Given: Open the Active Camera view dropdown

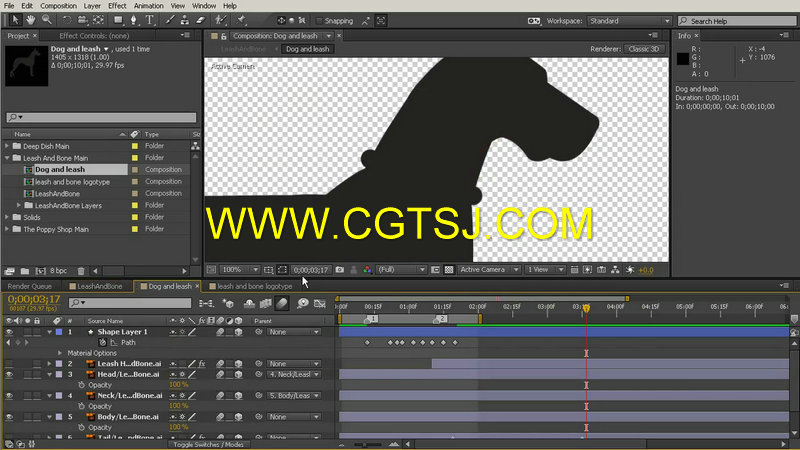Looking at the screenshot, I should [489, 270].
